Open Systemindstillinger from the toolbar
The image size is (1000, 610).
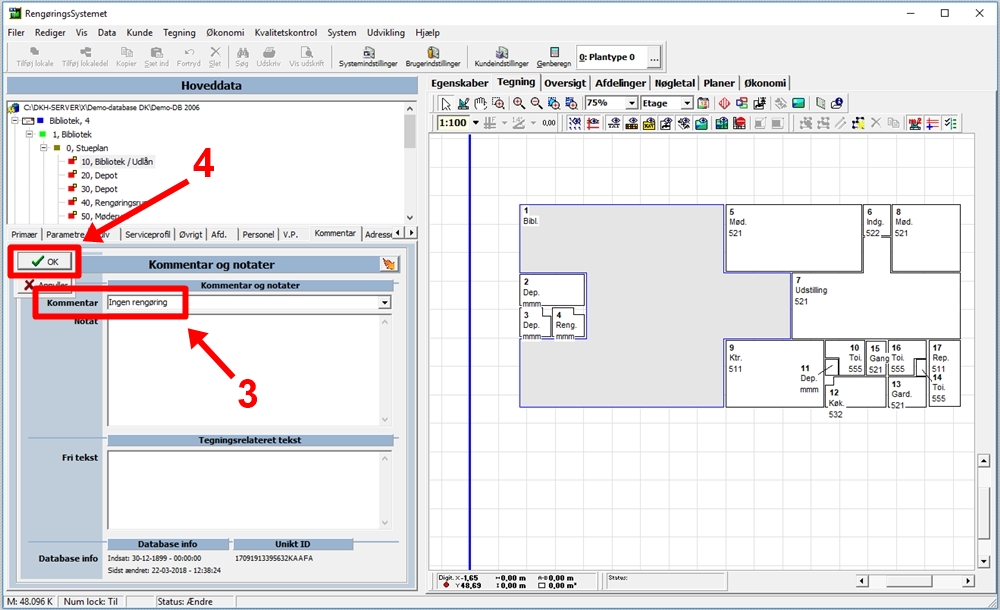(368, 57)
